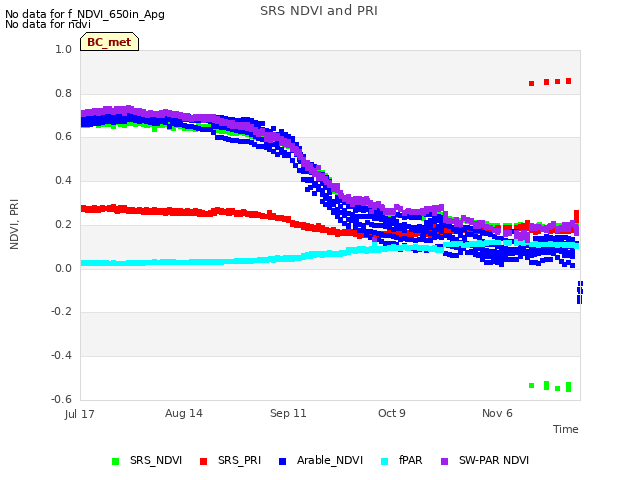Click the Oct 9 x-axis tick label
Image resolution: width=640 pixels, height=480 pixels.
392,413
